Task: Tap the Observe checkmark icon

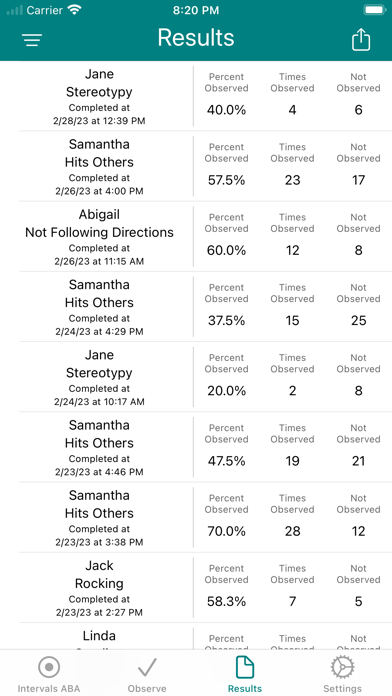Action: coord(147,667)
